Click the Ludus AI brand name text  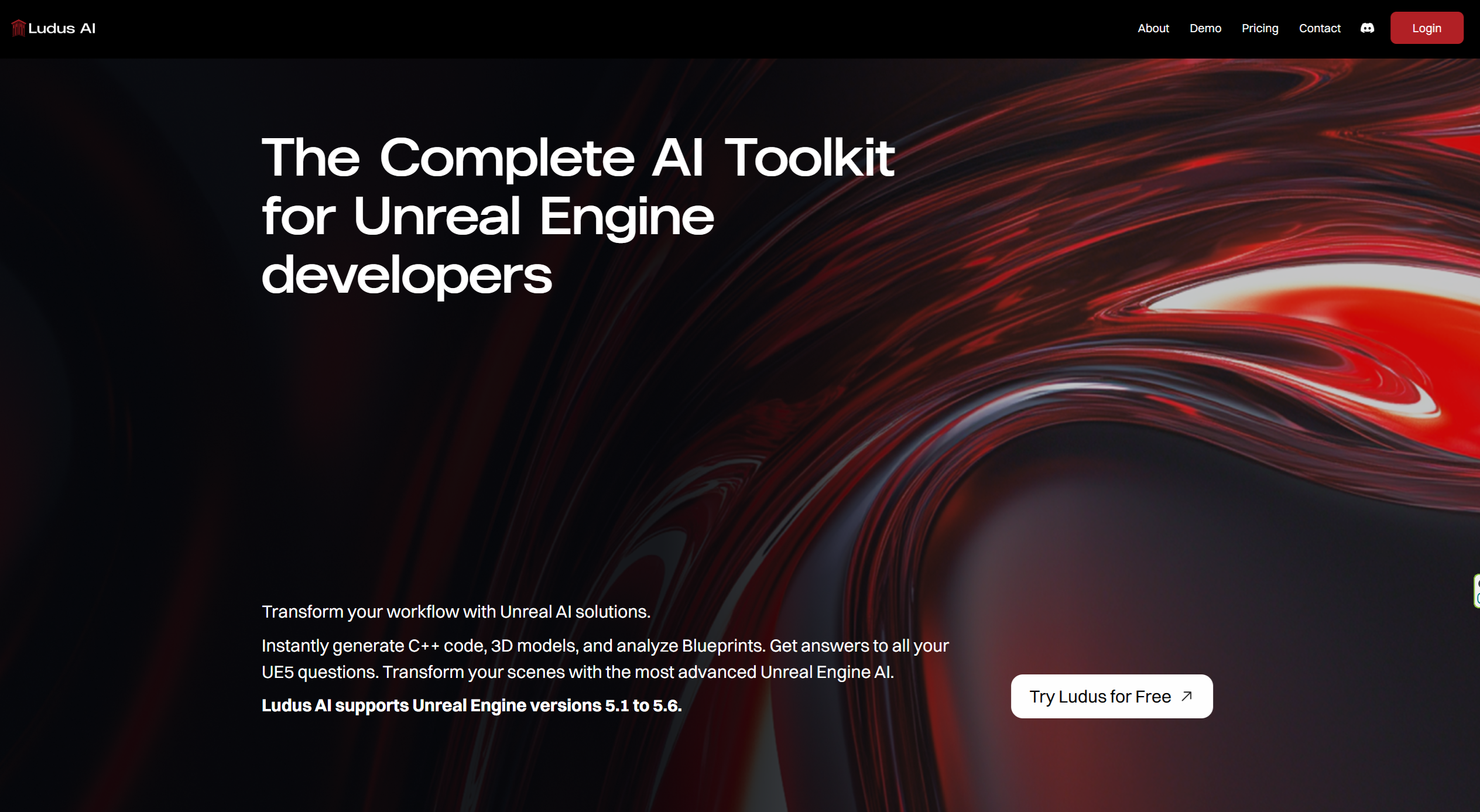pyautogui.click(x=61, y=28)
